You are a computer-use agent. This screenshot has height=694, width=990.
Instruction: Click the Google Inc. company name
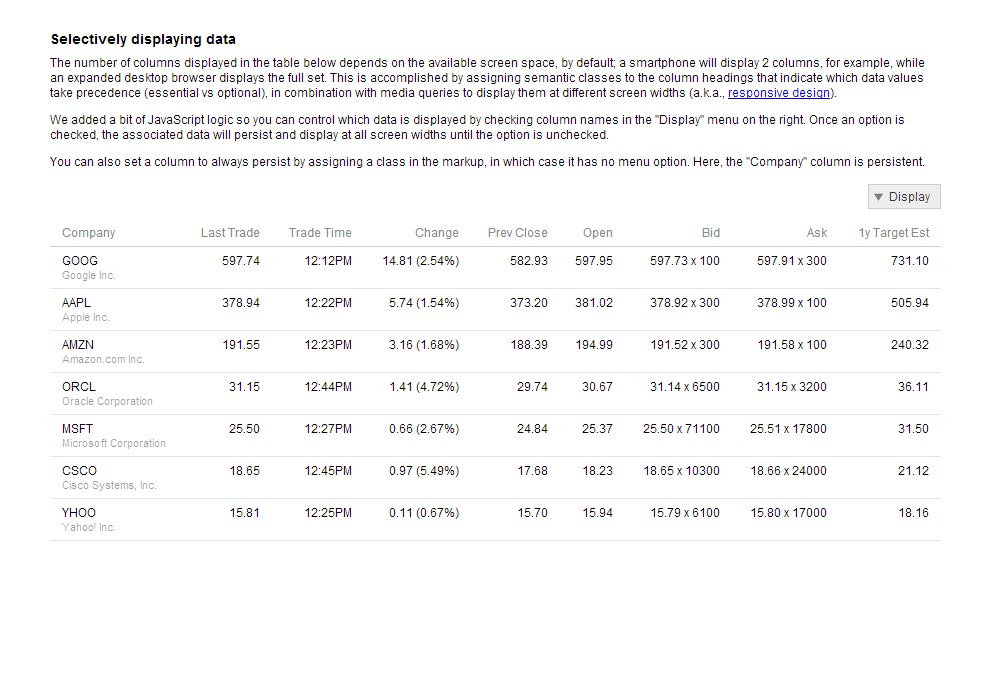click(x=88, y=275)
